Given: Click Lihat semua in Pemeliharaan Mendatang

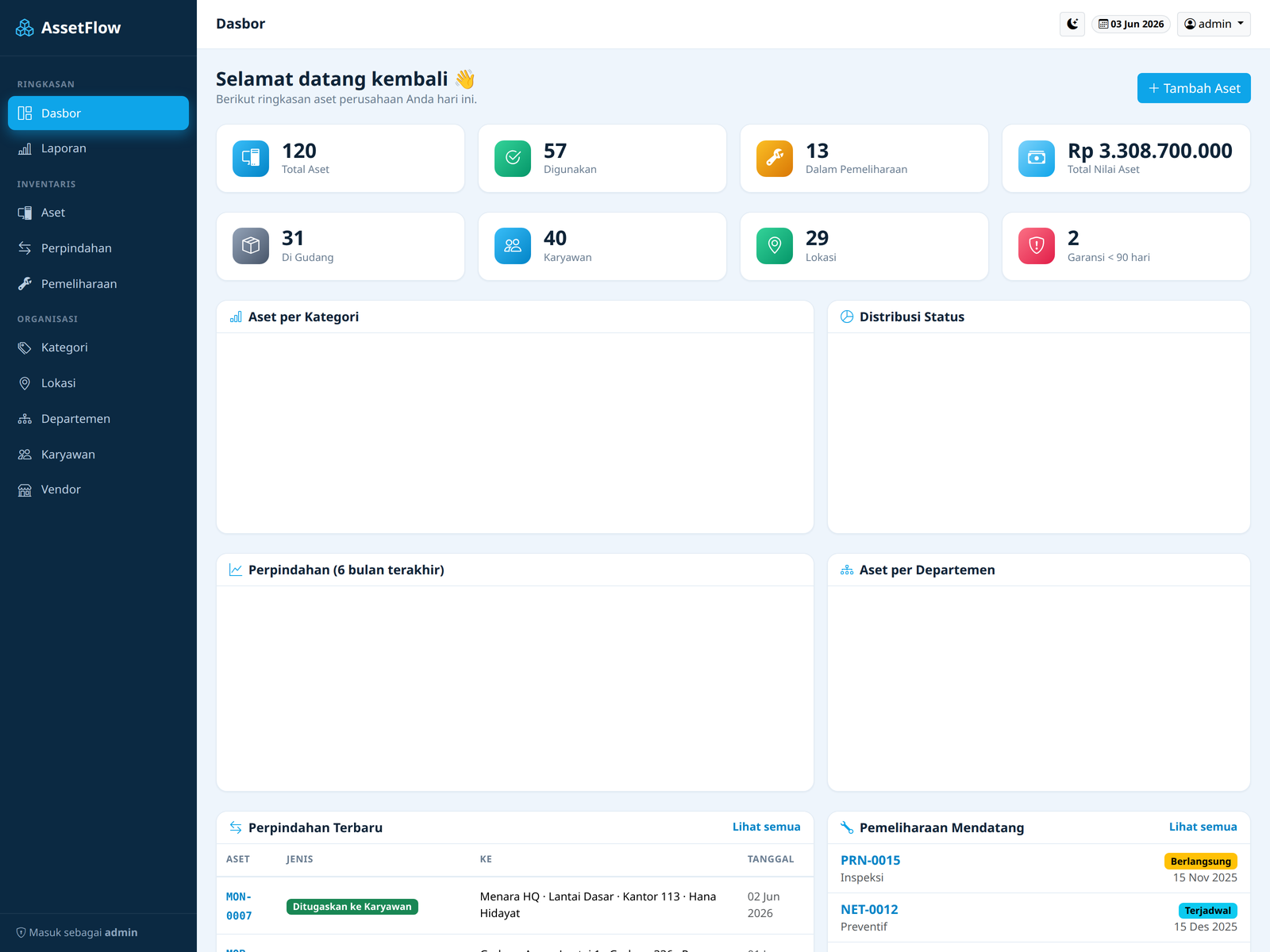Looking at the screenshot, I should [x=1203, y=827].
